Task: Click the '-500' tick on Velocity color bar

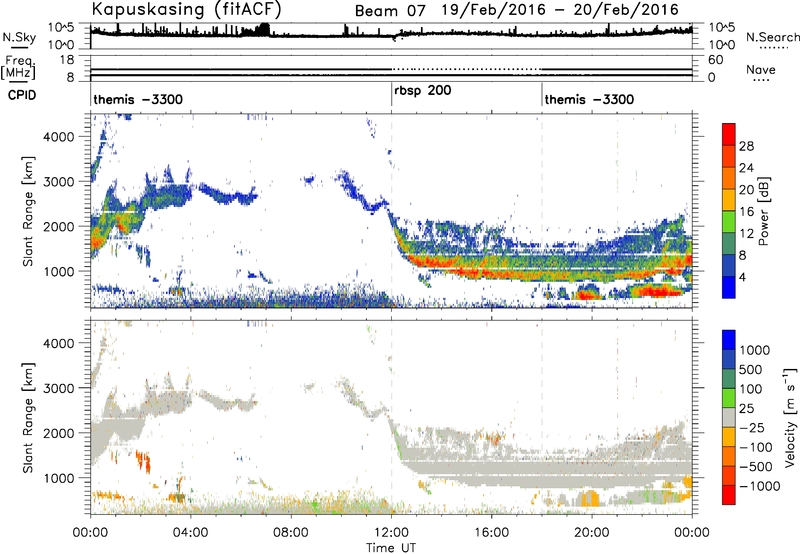Action: [x=755, y=467]
